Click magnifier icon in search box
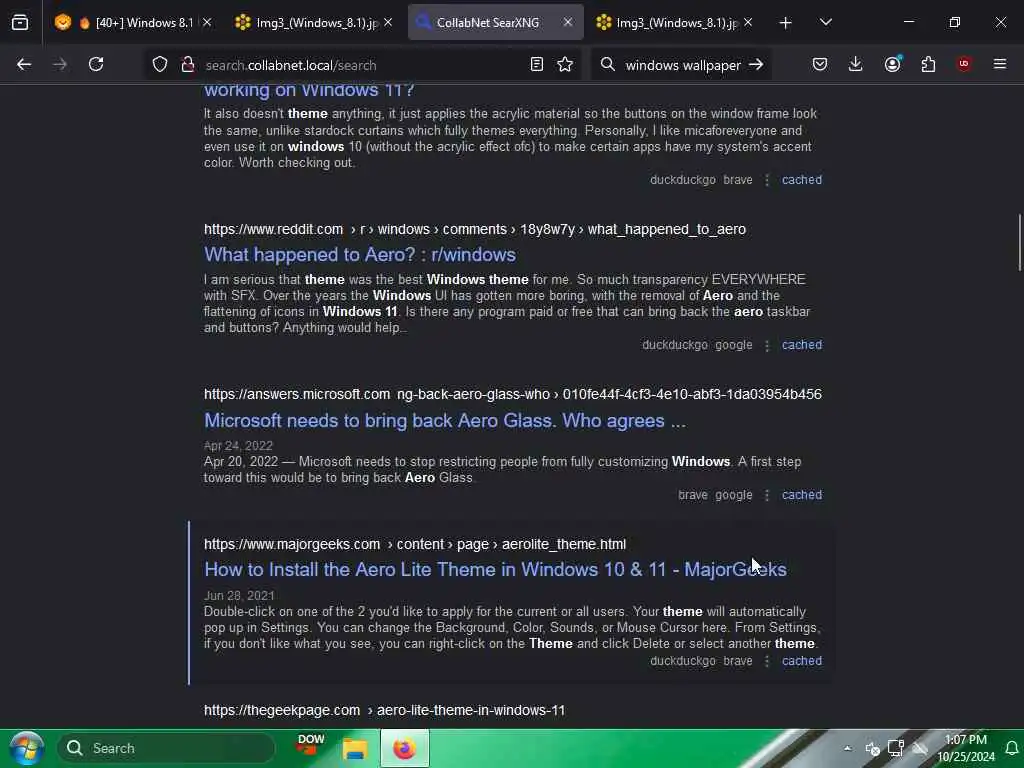 pos(607,64)
